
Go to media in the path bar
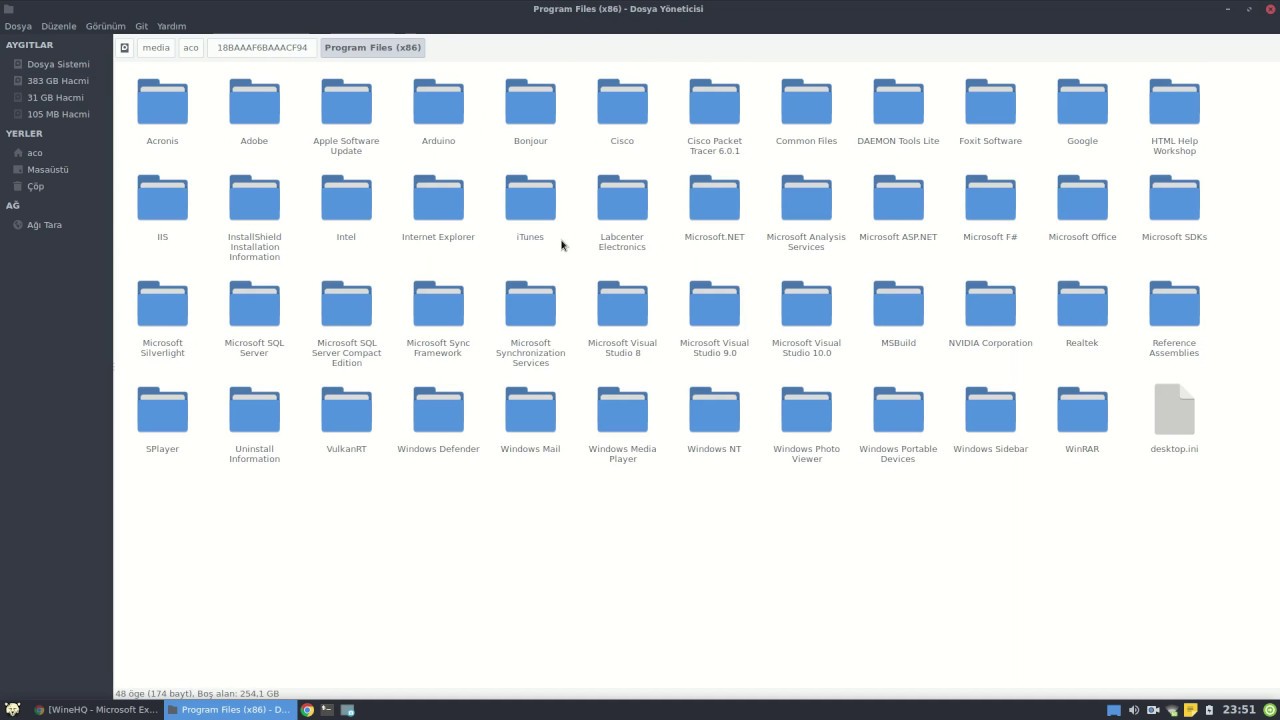[156, 47]
